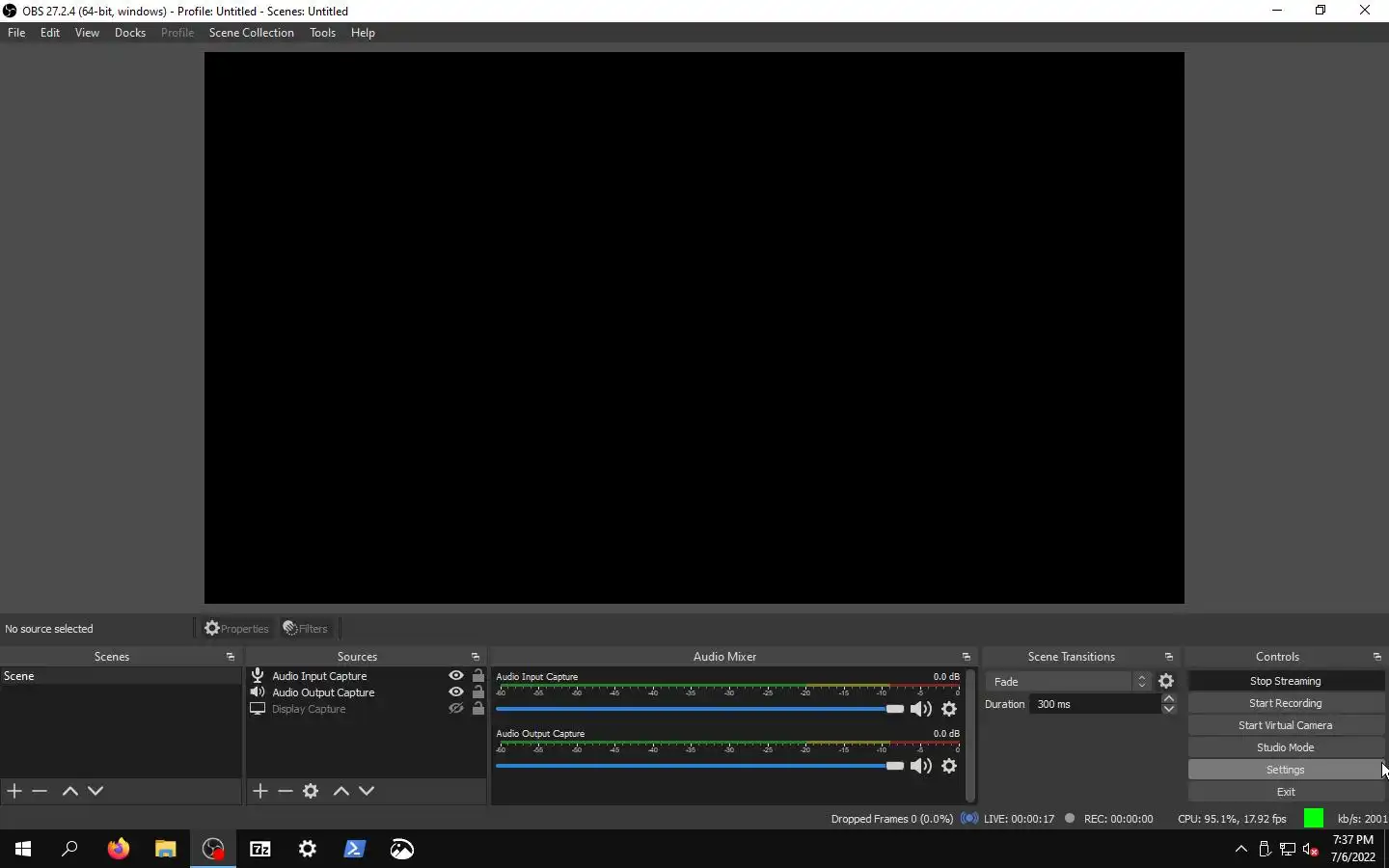The height and width of the screenshot is (868, 1389).
Task: Adjust Audio Output Capture volume slider
Action: (699, 766)
